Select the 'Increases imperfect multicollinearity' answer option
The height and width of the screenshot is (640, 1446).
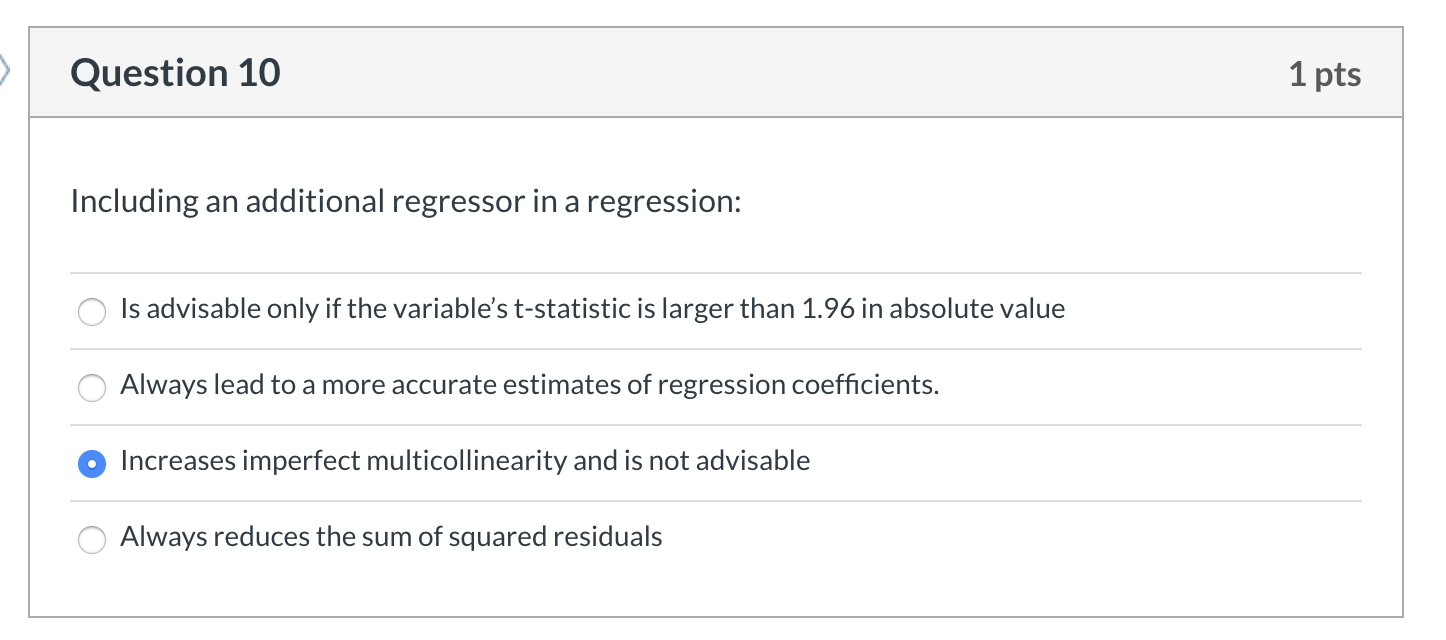(92, 464)
